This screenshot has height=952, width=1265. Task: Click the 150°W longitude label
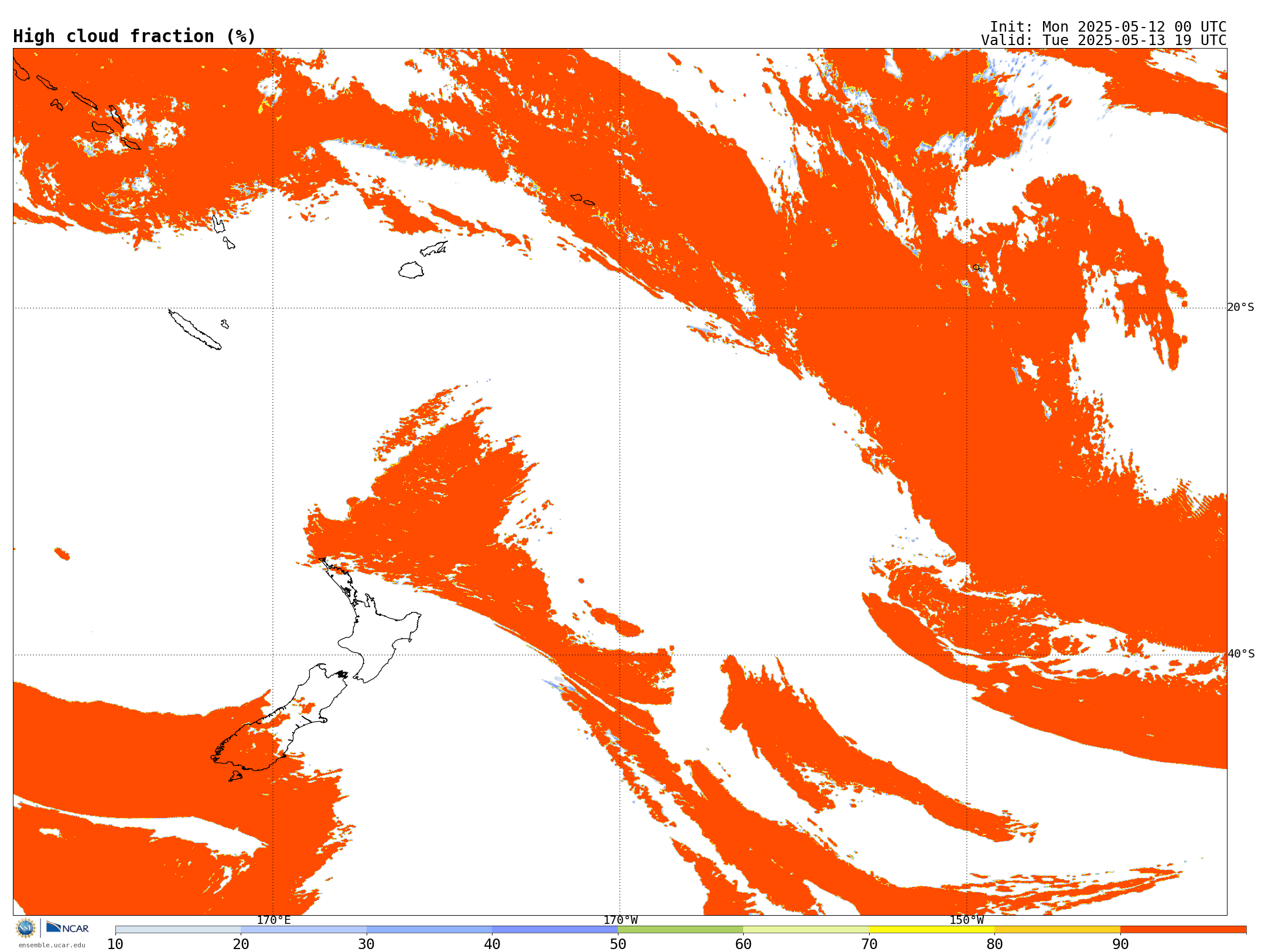[x=966, y=920]
